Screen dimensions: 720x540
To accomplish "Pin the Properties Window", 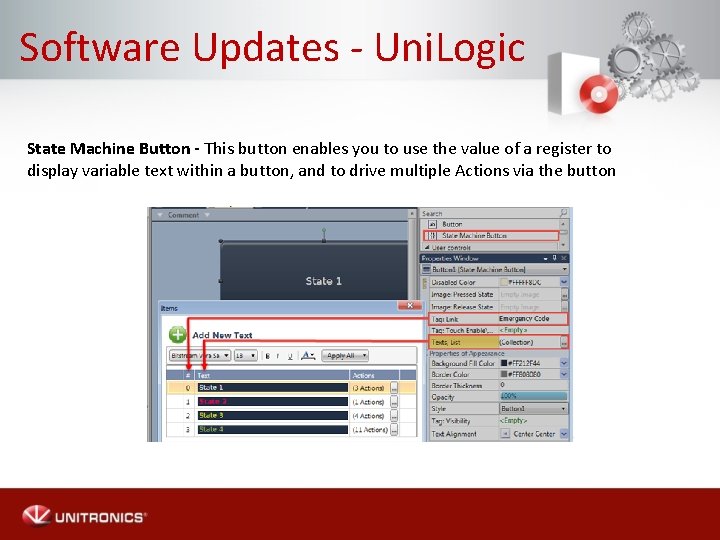I will [554, 258].
